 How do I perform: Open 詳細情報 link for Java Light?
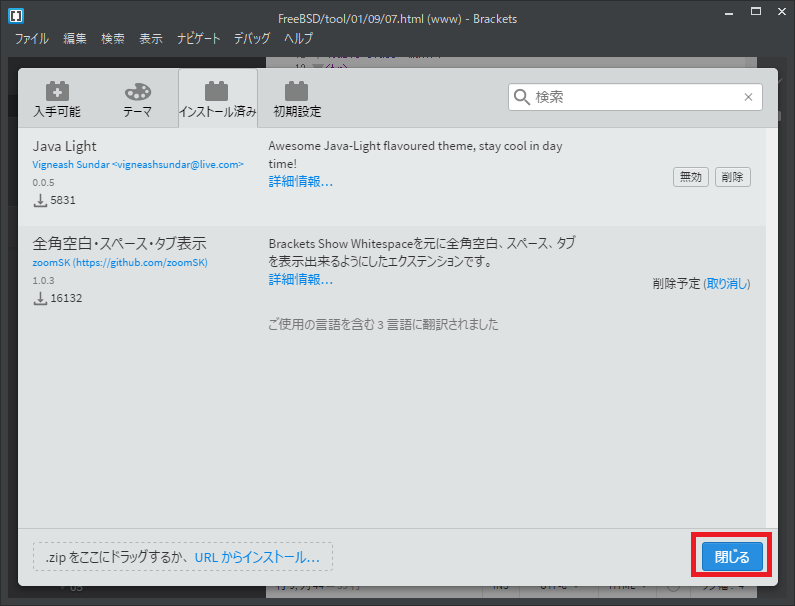tap(301, 182)
